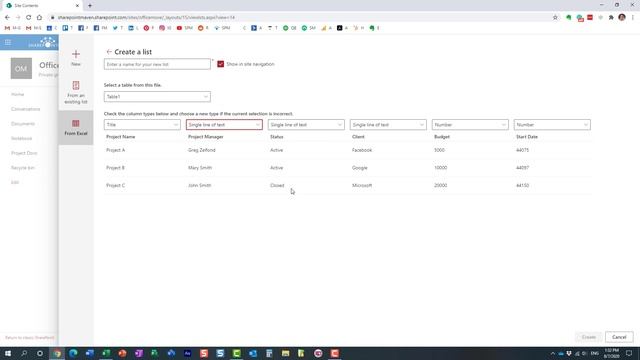Close the Site Contents browser tab

(77, 6)
